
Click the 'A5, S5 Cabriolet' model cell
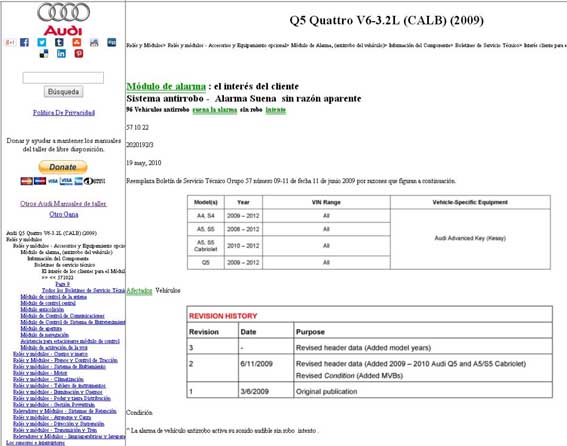tap(206, 246)
